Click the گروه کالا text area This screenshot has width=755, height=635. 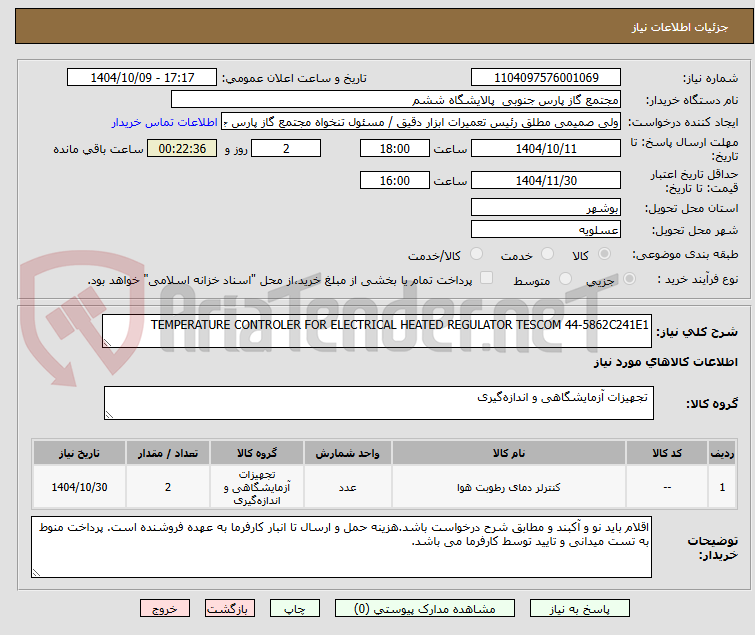click(x=378, y=403)
